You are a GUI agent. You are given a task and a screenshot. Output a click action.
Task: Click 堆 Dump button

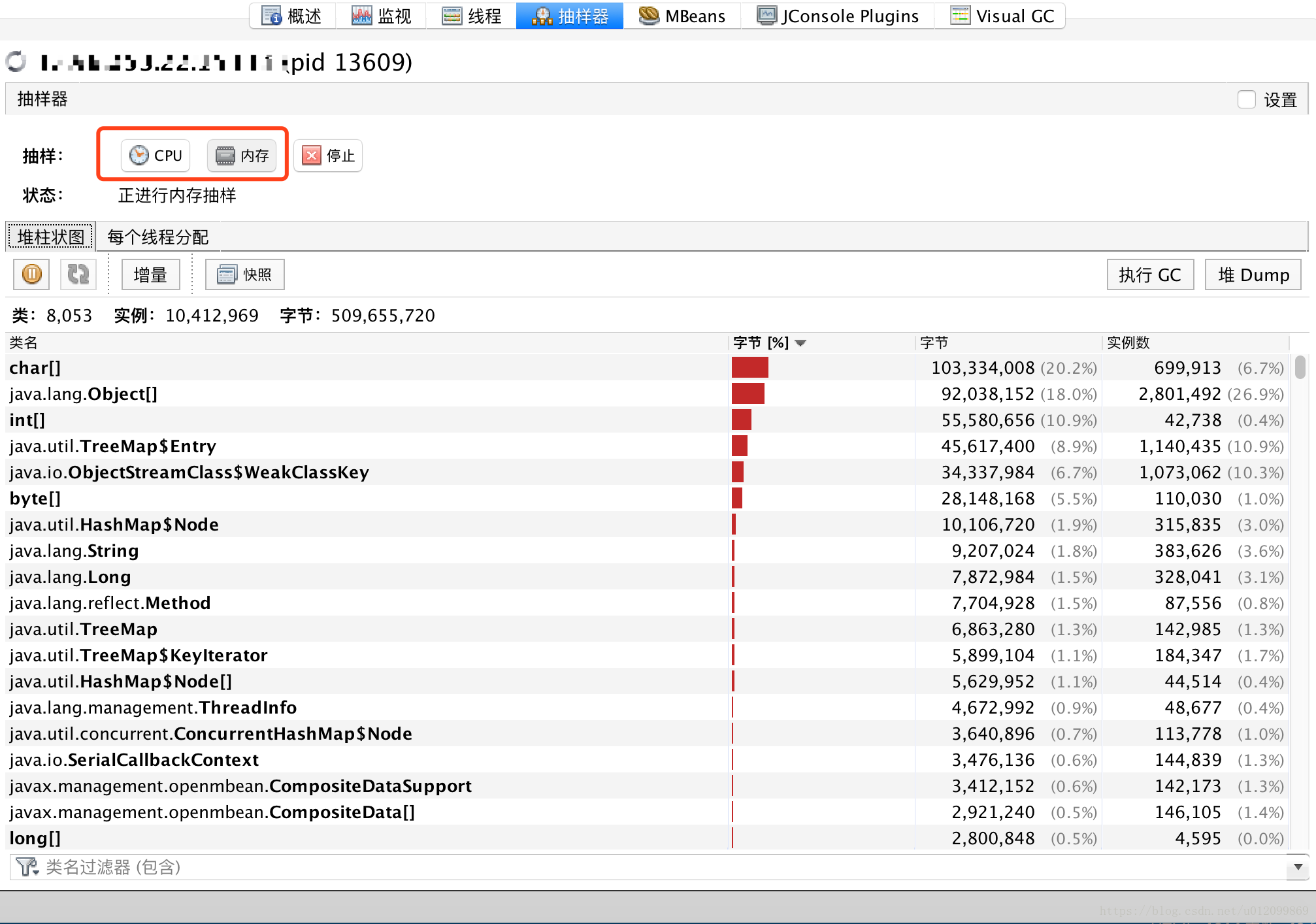pos(1253,274)
